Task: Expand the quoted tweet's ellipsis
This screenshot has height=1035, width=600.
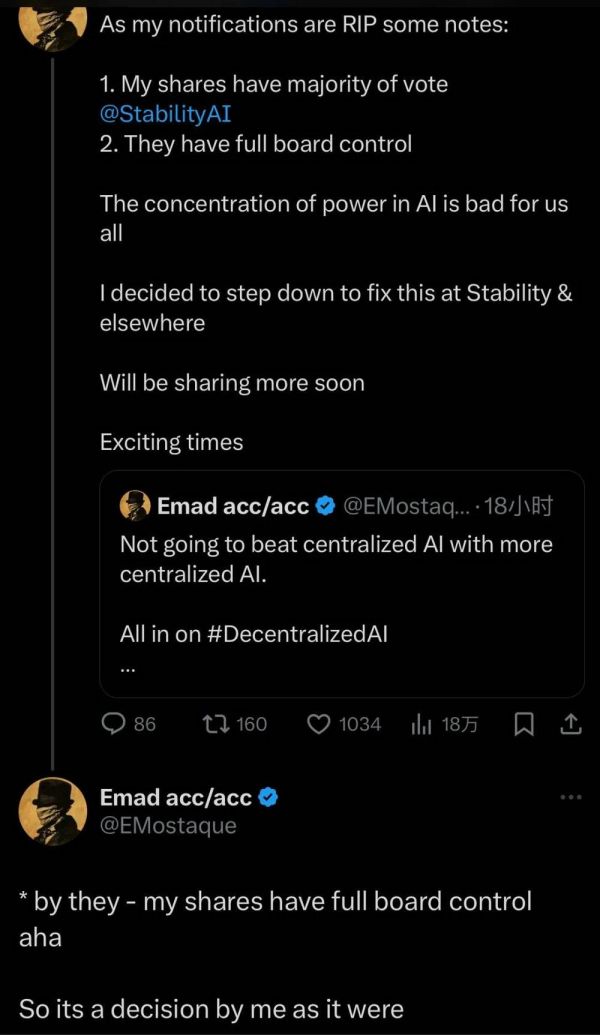Action: 127,668
